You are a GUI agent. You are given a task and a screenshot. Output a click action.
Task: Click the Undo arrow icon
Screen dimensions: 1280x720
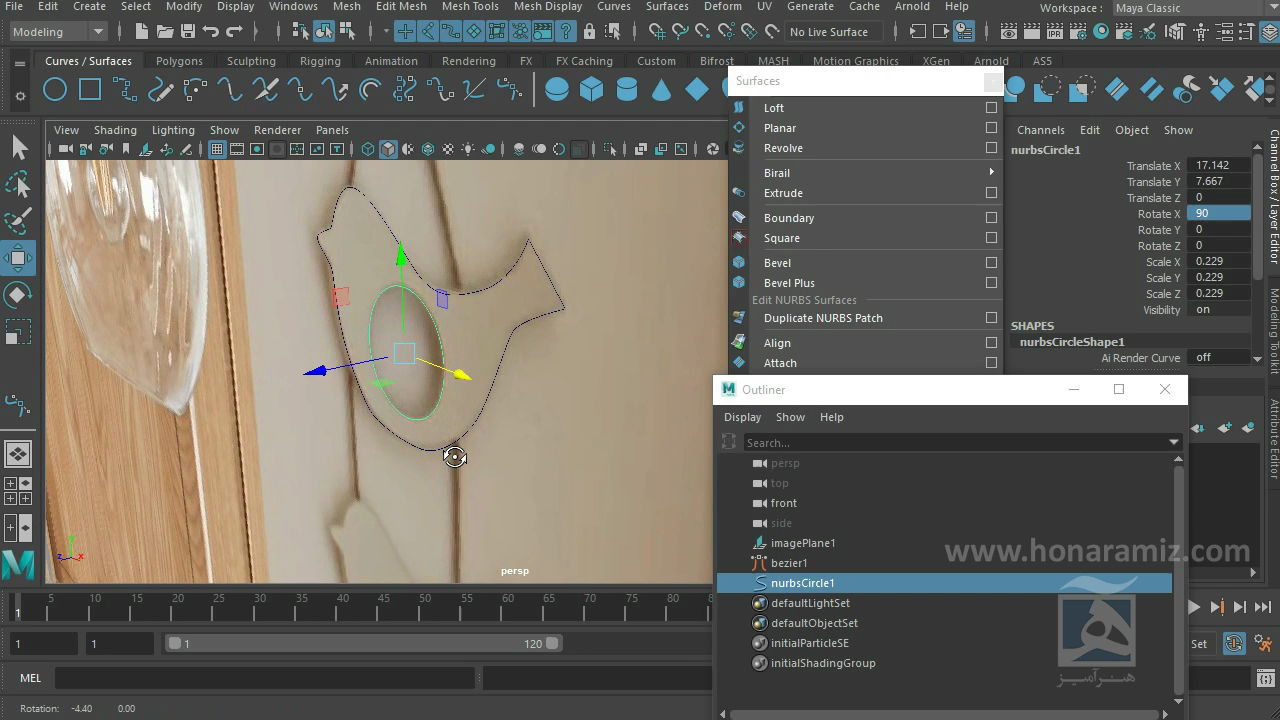tap(210, 31)
